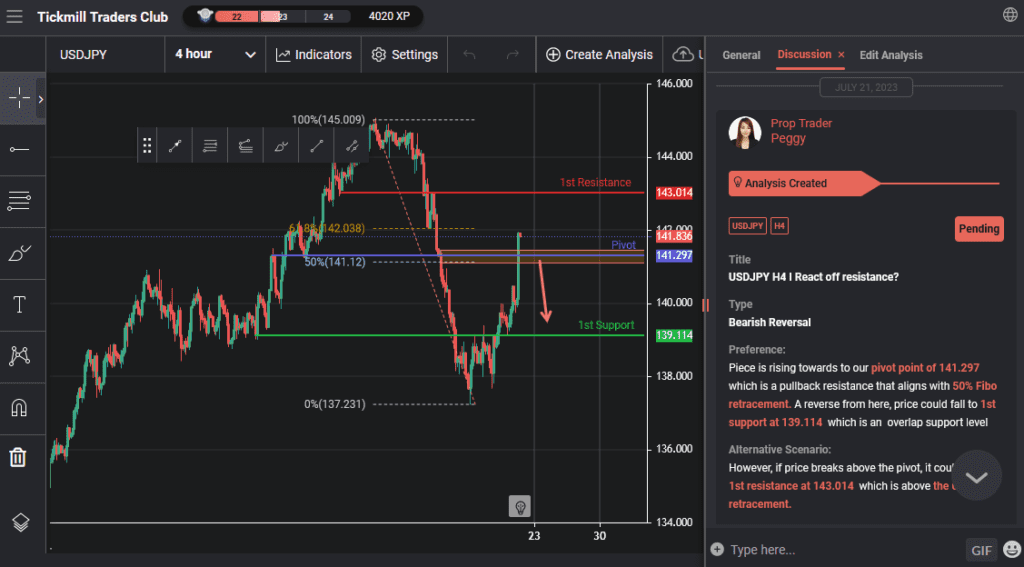This screenshot has width=1024, height=567.
Task: Click the 0%(137.231) Fibonacci label
Action: (334, 404)
